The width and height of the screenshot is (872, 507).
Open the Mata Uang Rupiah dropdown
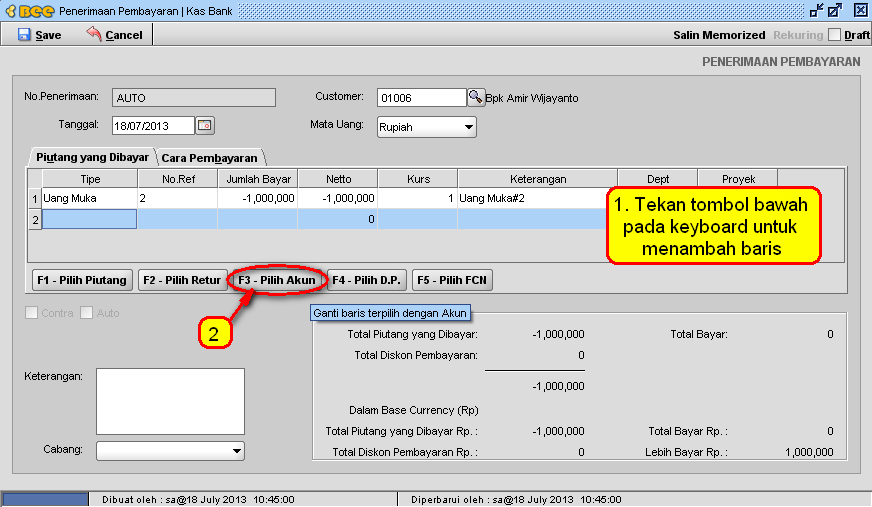427,127
